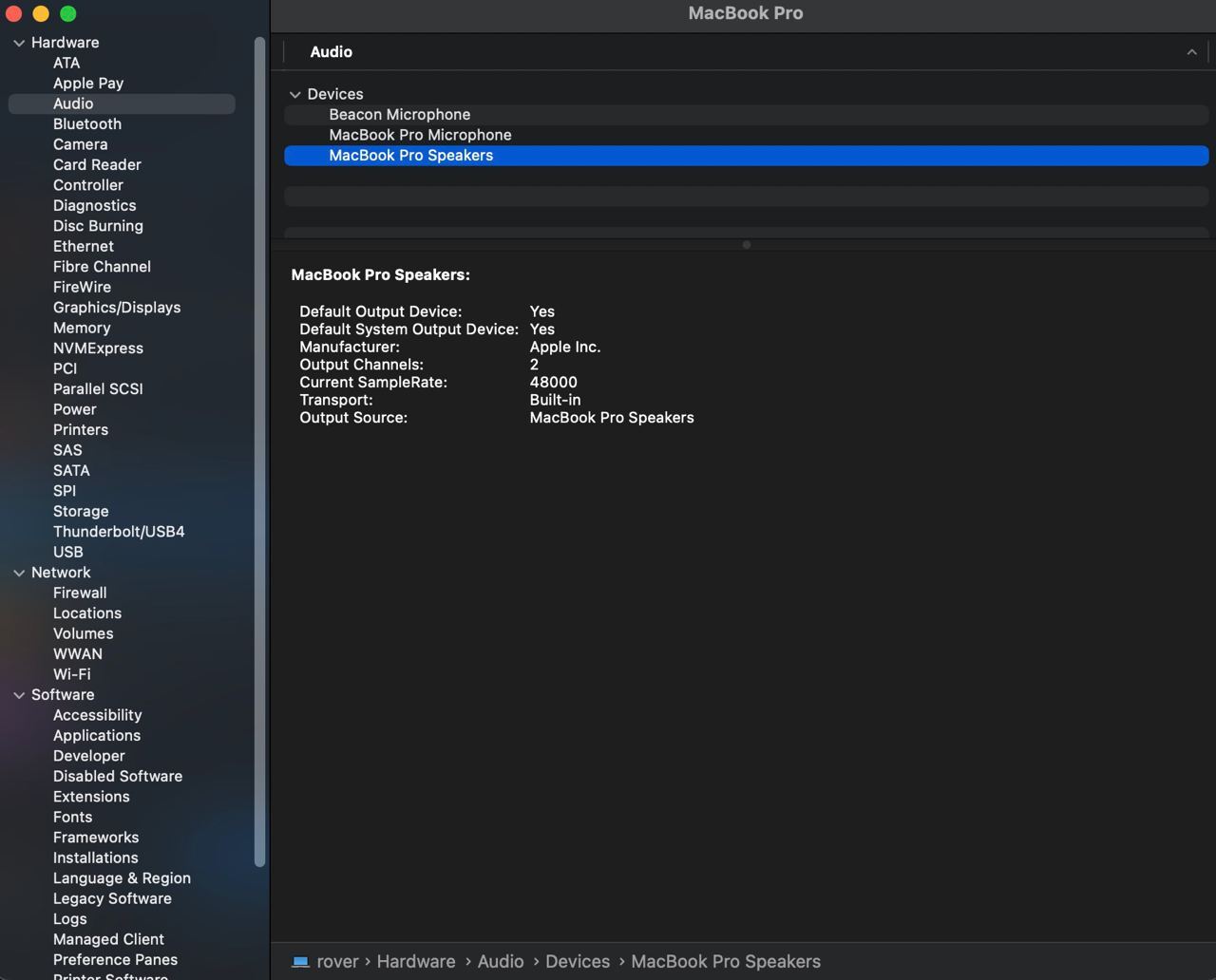Screen dimensions: 1216x980
Task: View Logs in sidebar
Action: (x=70, y=920)
